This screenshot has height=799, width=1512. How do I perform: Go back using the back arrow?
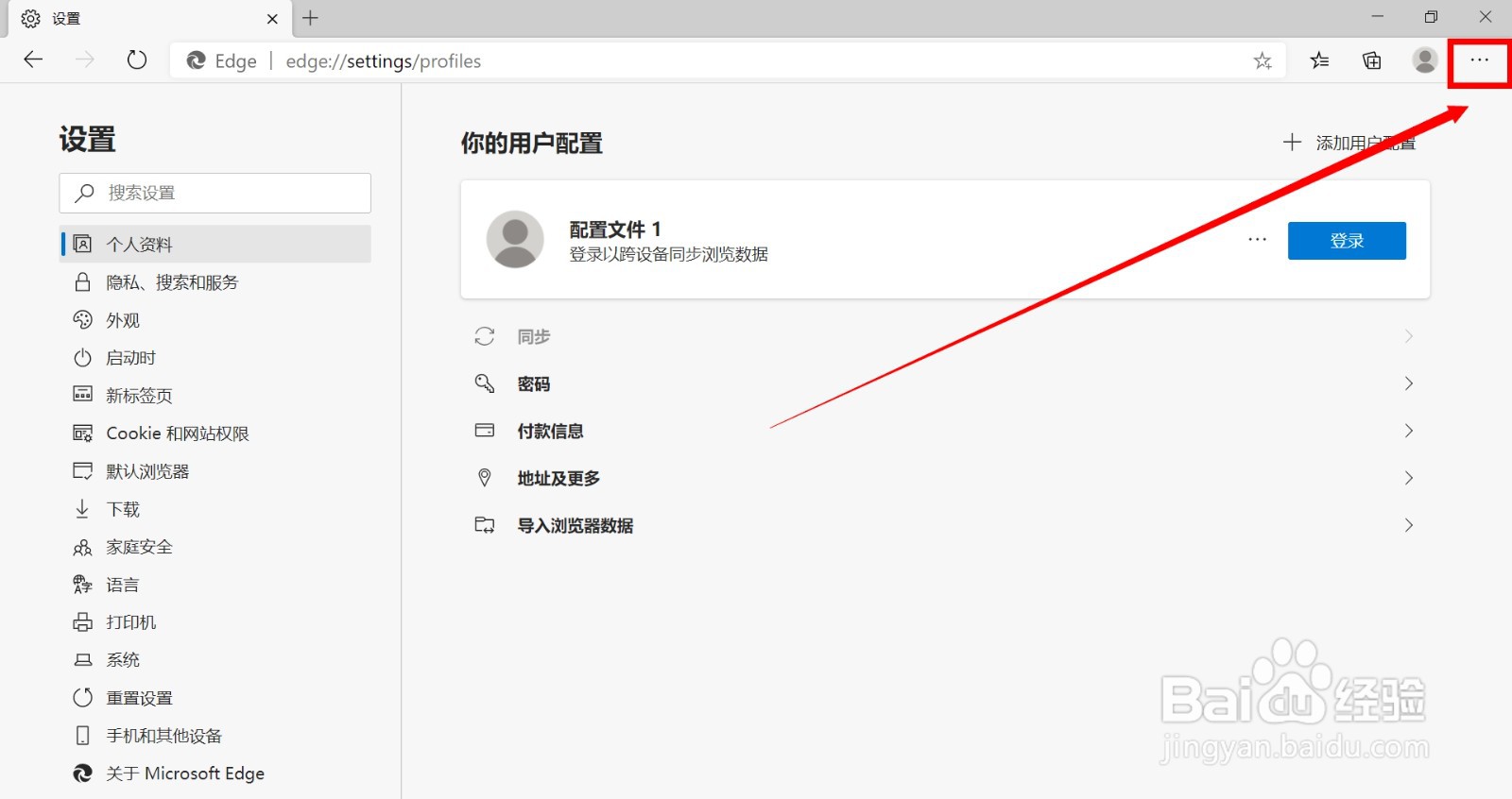(33, 60)
